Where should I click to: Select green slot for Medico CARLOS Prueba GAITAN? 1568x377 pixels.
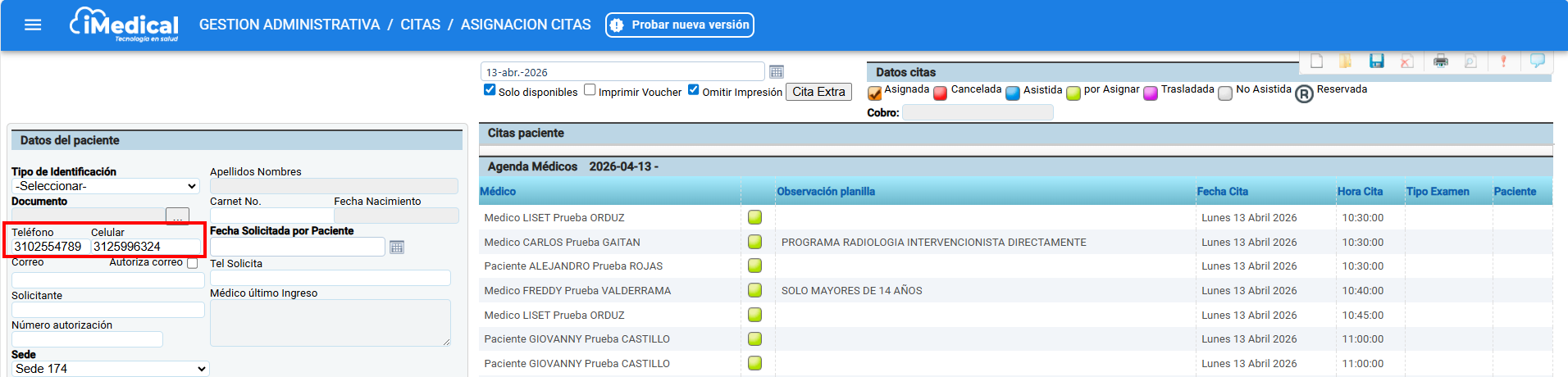point(754,242)
